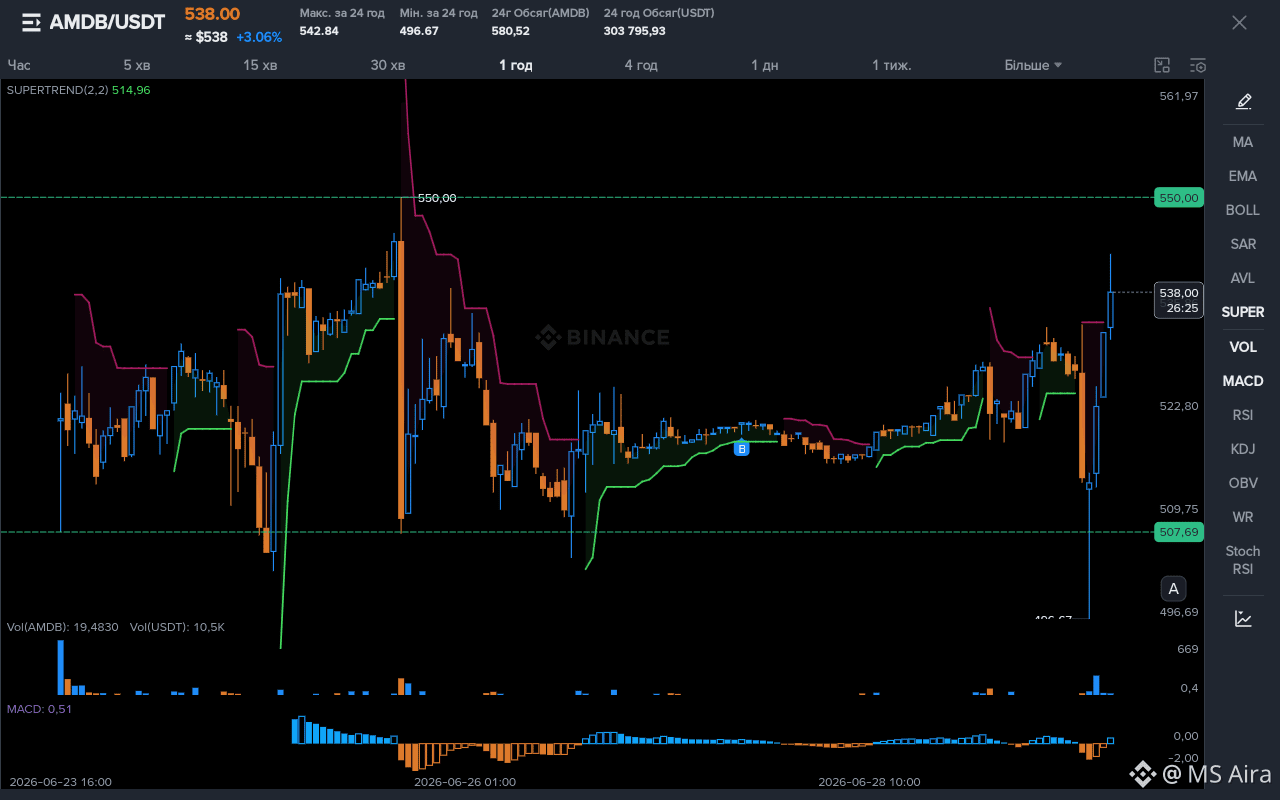Select the 1 тиж. timeframe

point(892,65)
